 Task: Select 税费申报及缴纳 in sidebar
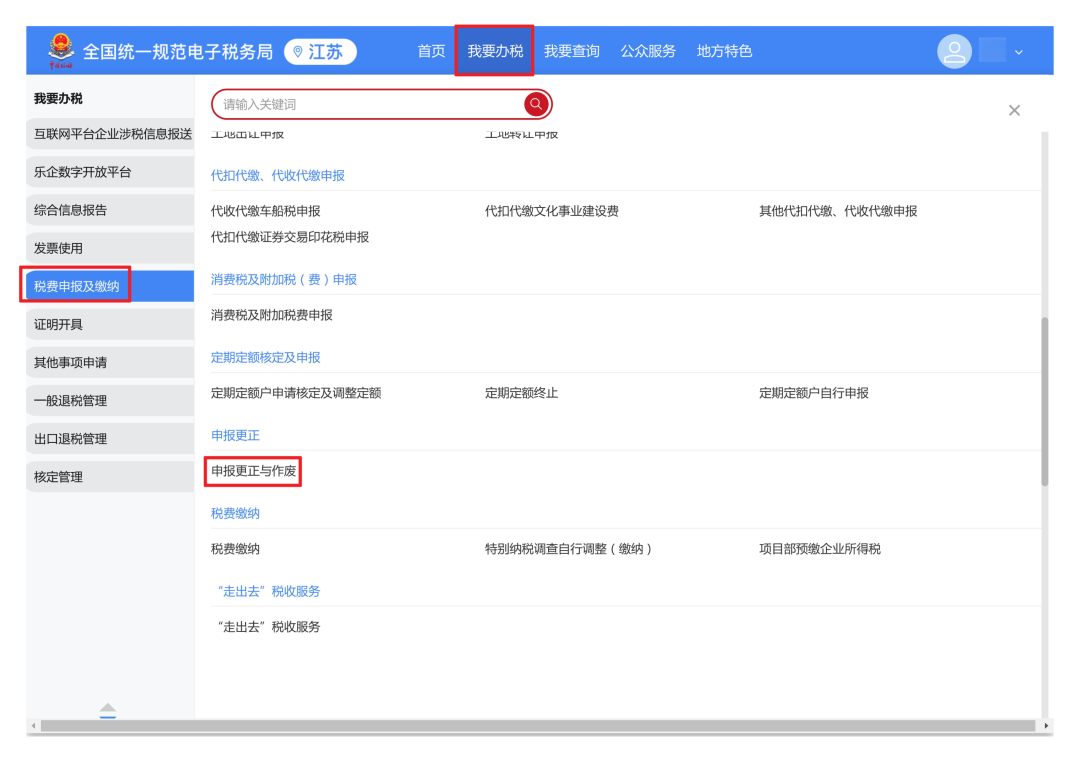click(x=110, y=286)
